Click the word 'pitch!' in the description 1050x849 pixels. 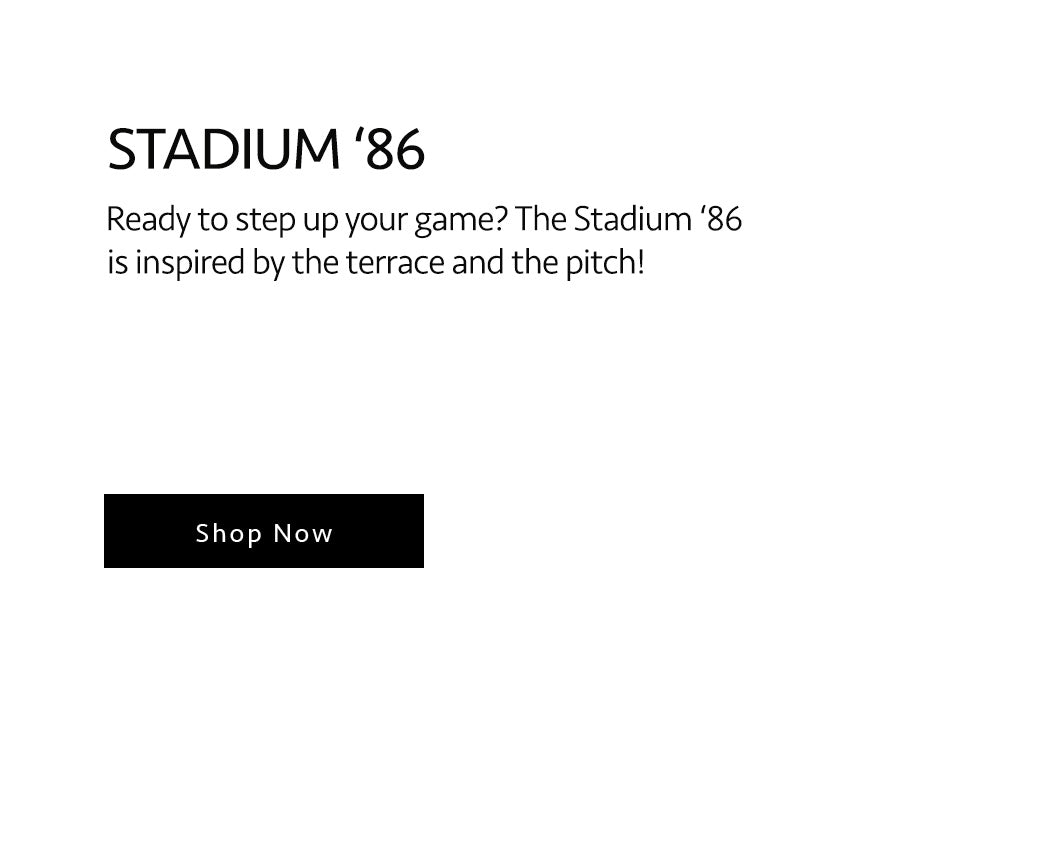pyautogui.click(x=605, y=263)
